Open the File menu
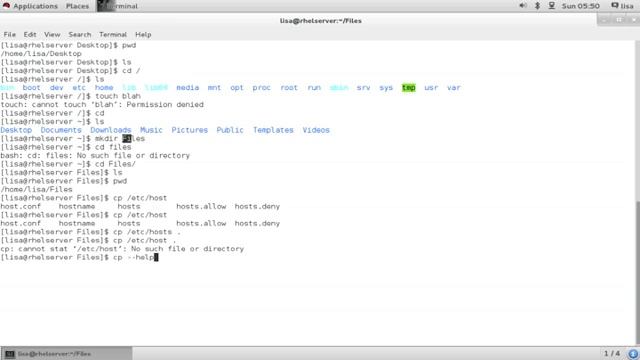Image resolution: width=640 pixels, height=360 pixels. tap(9, 35)
